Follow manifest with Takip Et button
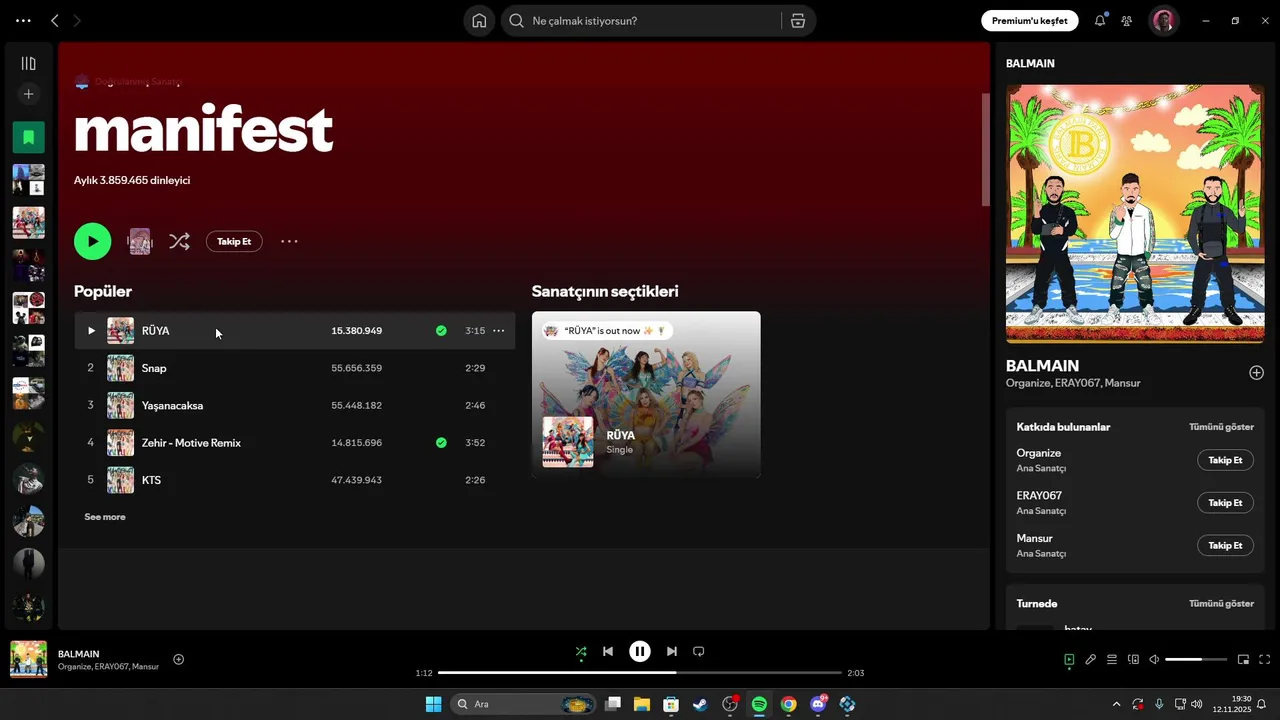Screen dimensions: 1280x720 [x=234, y=241]
